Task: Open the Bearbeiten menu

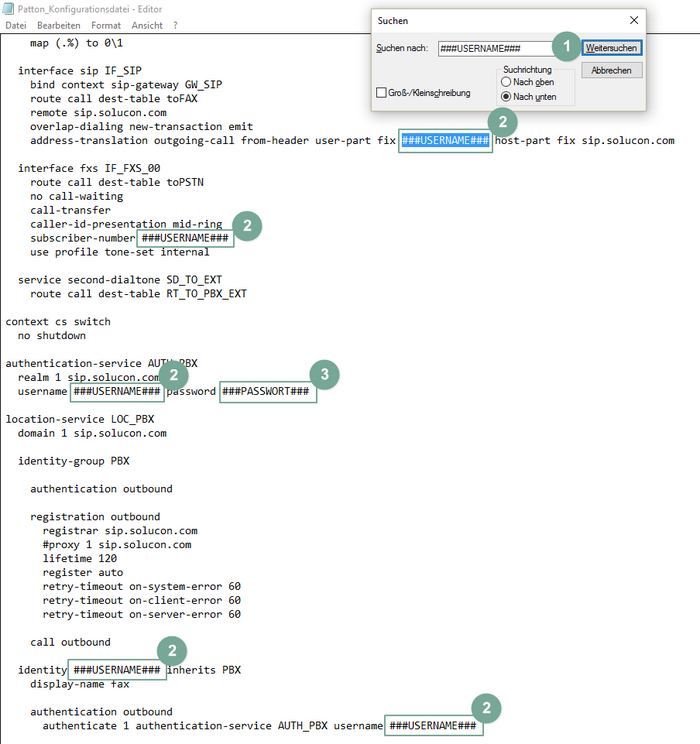Action: 58,25
